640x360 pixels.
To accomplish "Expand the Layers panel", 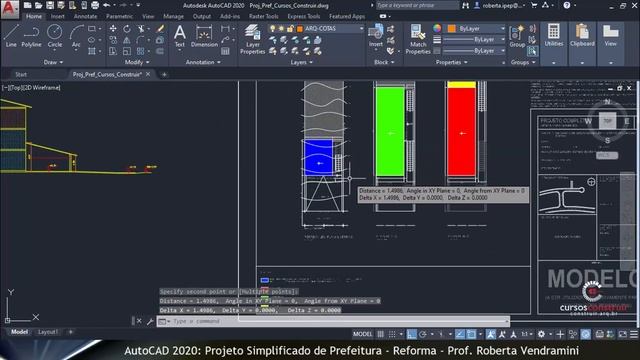I will [x=302, y=62].
